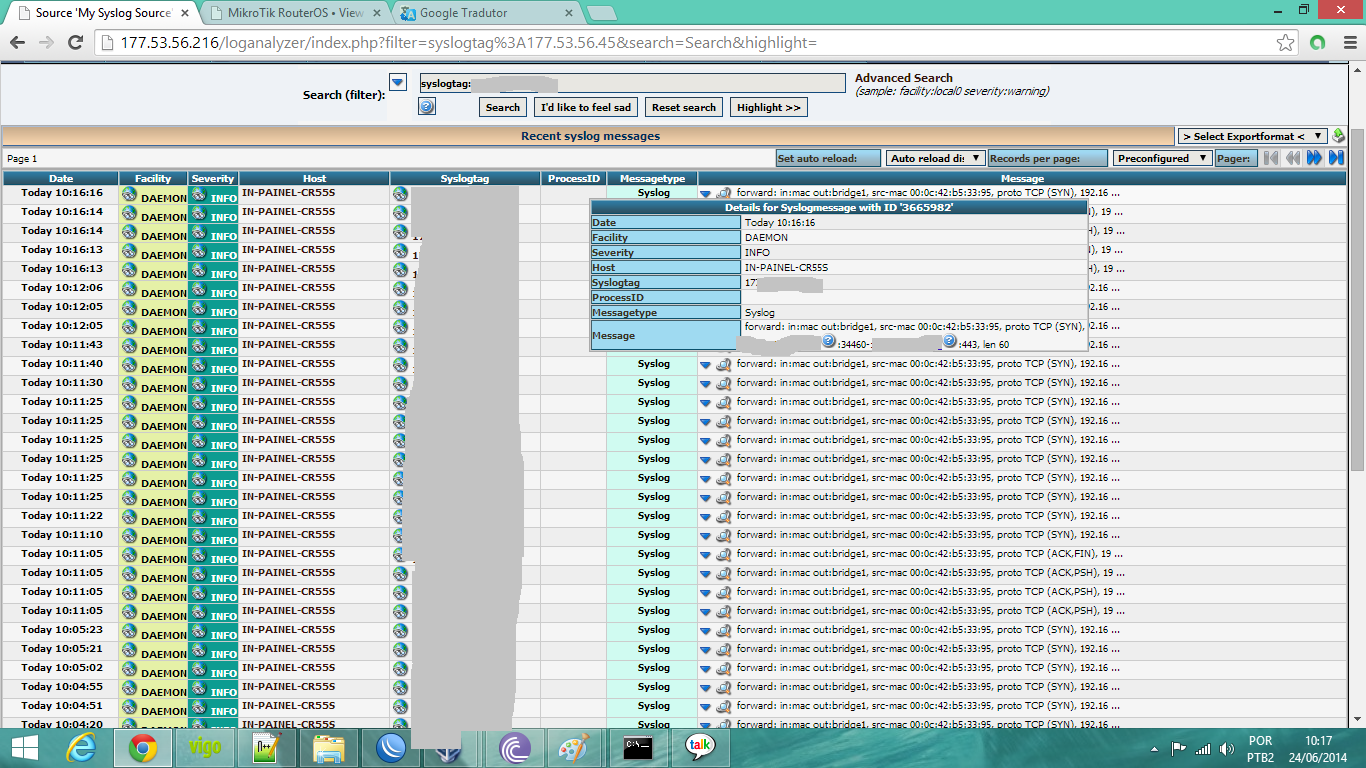
Task: Open the Auto reload dropdown
Action: coord(936,158)
